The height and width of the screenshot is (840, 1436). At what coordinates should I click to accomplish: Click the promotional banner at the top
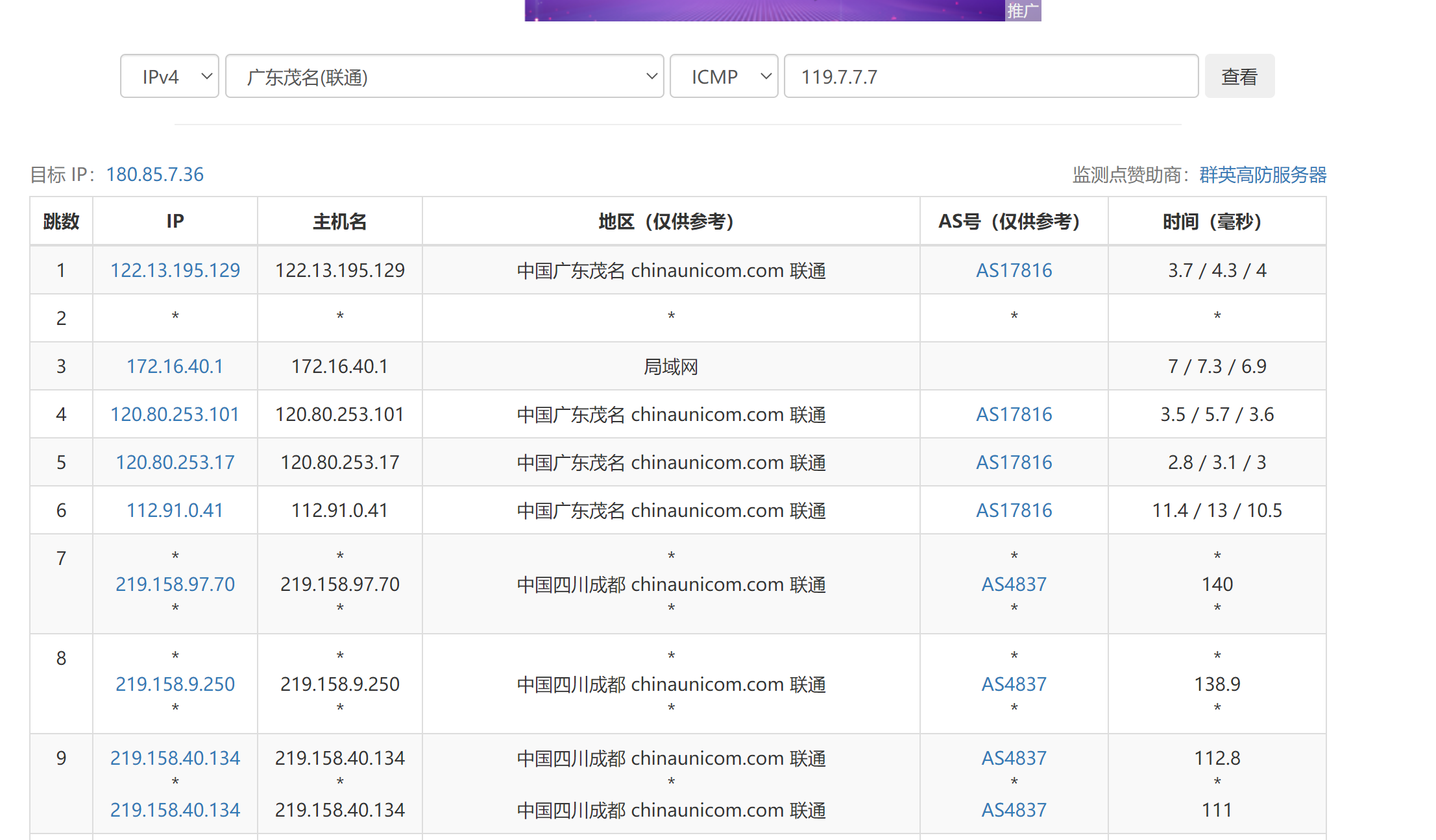tap(783, 10)
